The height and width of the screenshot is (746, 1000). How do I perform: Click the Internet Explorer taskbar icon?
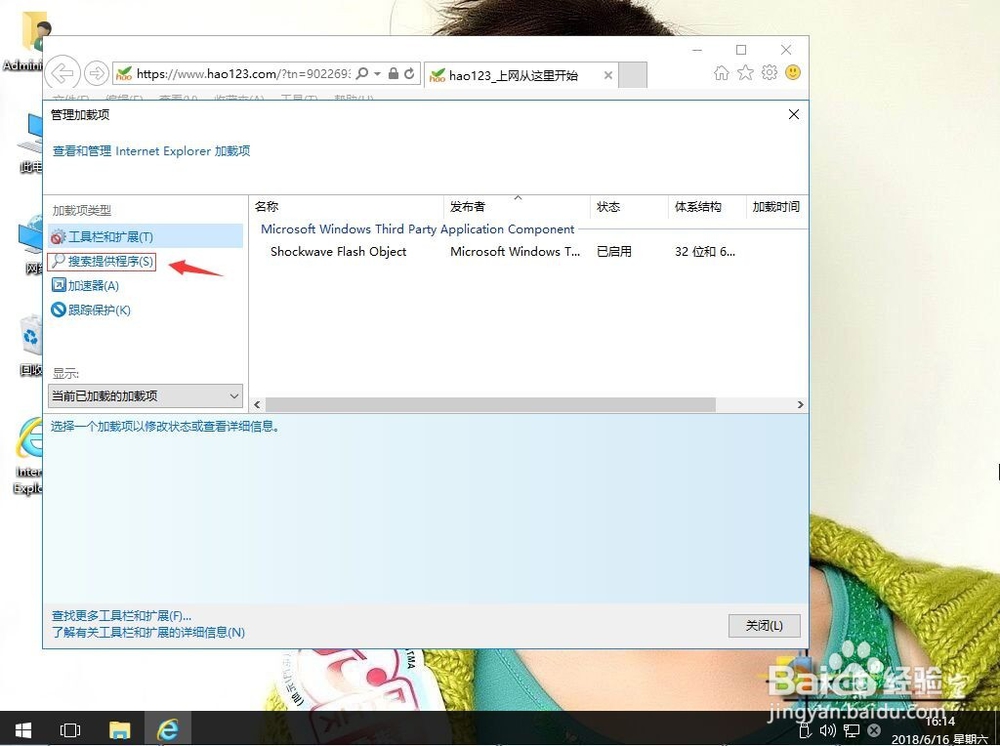167,730
